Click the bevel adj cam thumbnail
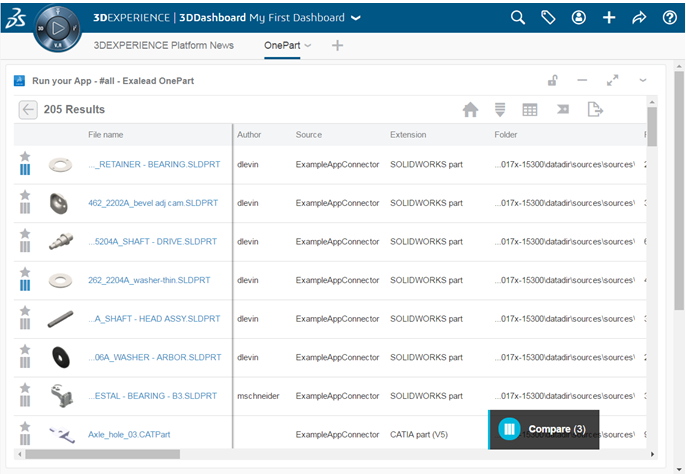686x474 pixels. (59, 204)
